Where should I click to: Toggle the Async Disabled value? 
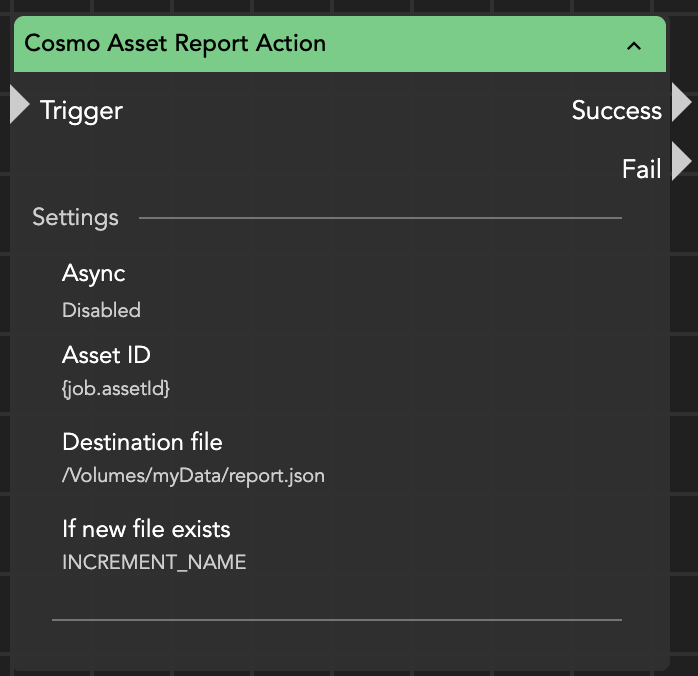(101, 310)
